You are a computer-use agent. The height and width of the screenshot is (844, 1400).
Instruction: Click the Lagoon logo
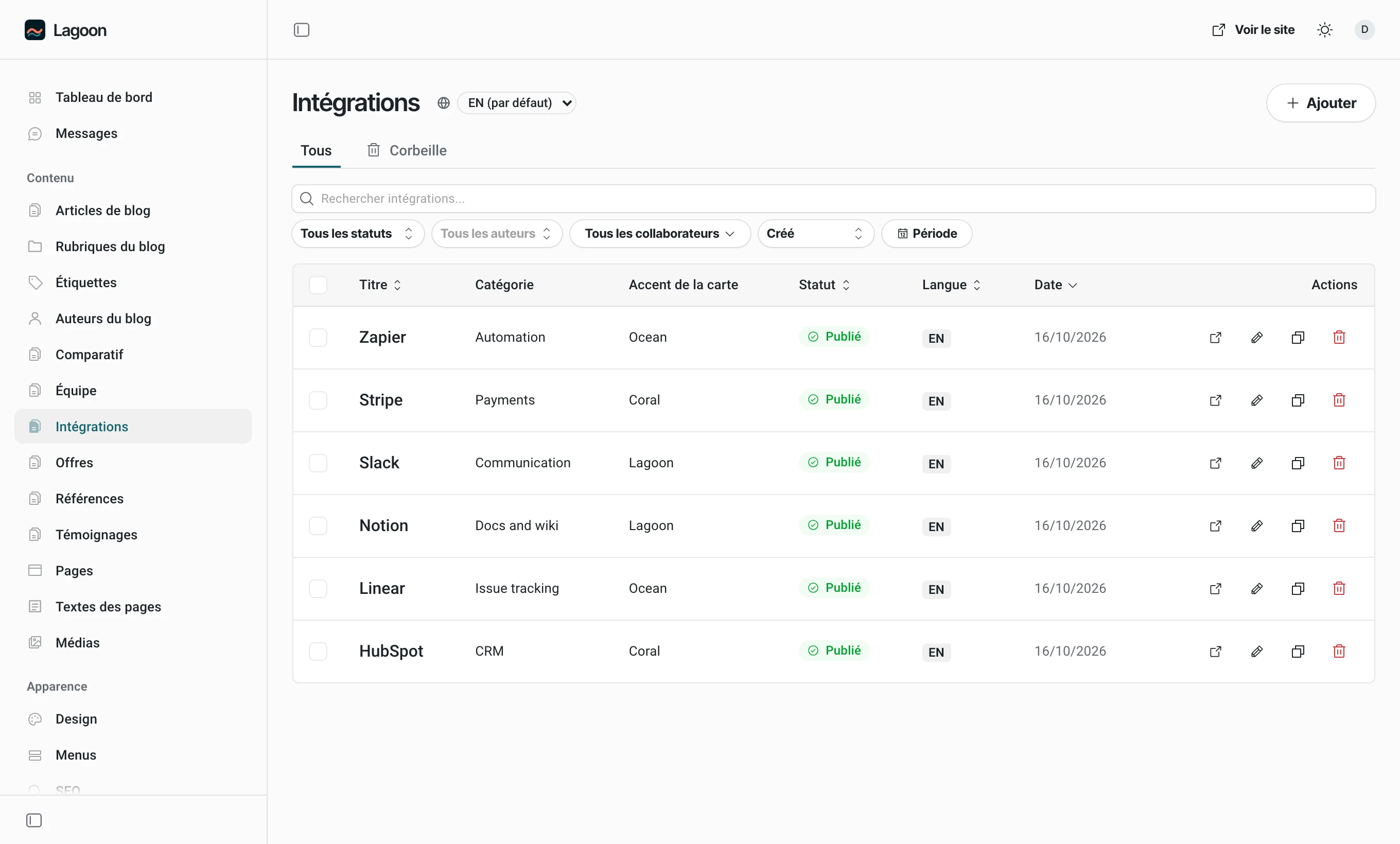[65, 30]
